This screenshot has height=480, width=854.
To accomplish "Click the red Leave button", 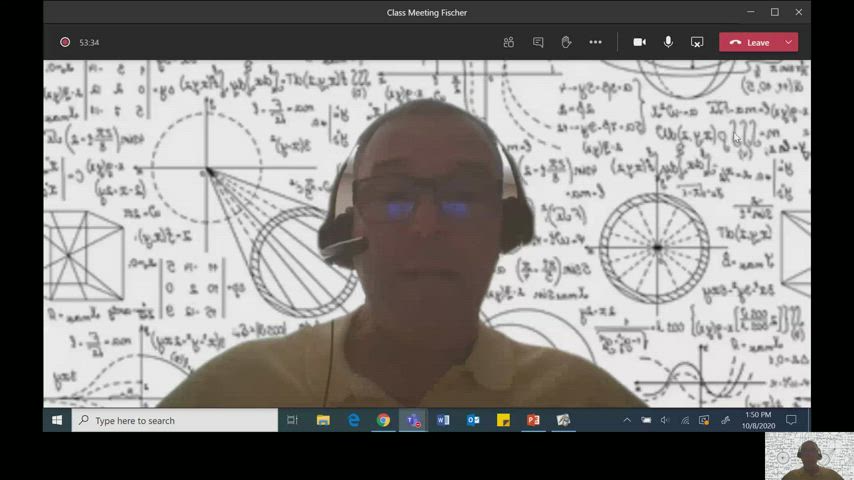I will click(x=750, y=42).
